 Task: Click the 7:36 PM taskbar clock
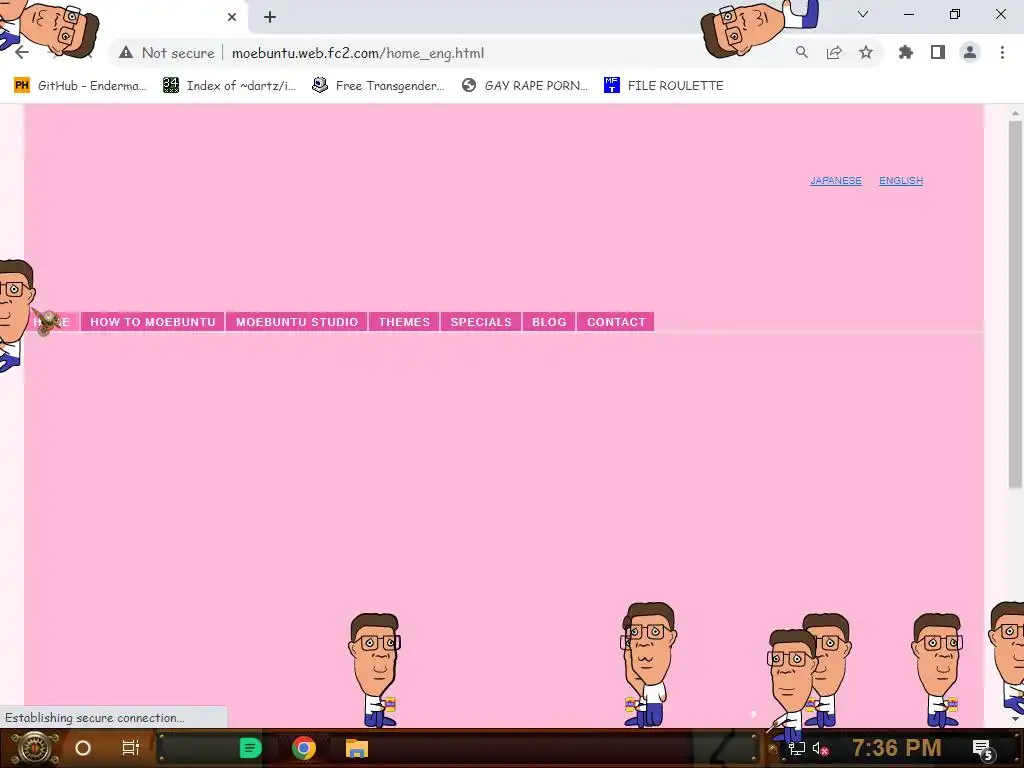tap(897, 748)
